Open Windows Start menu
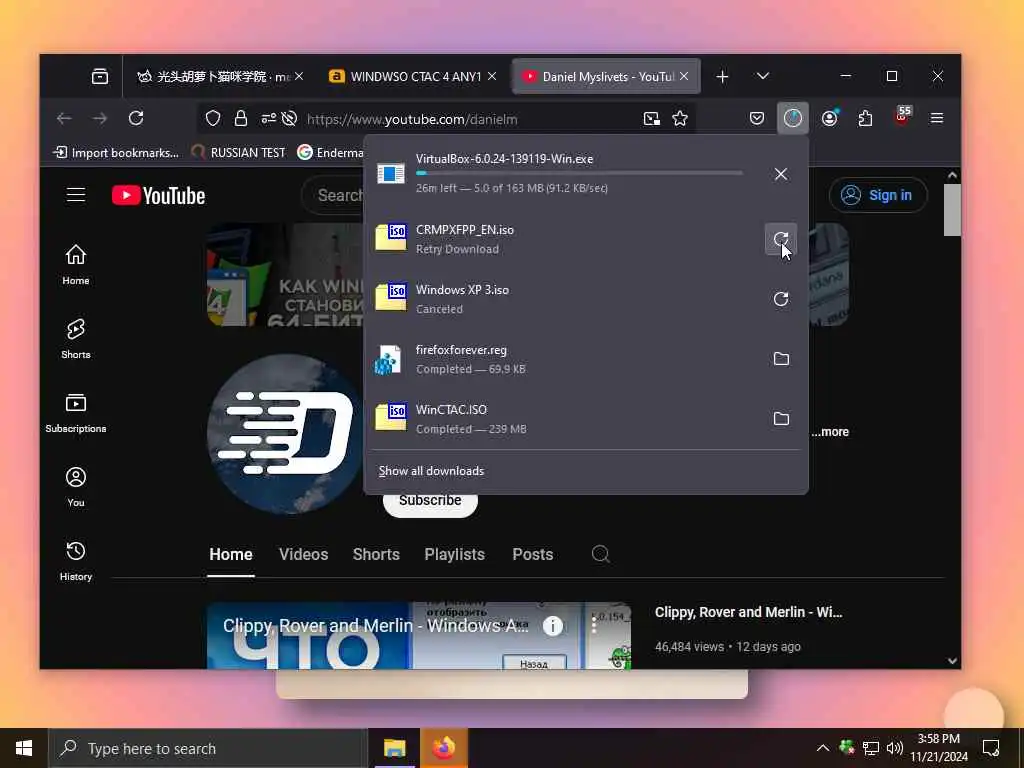The width and height of the screenshot is (1024, 768). click(24, 748)
